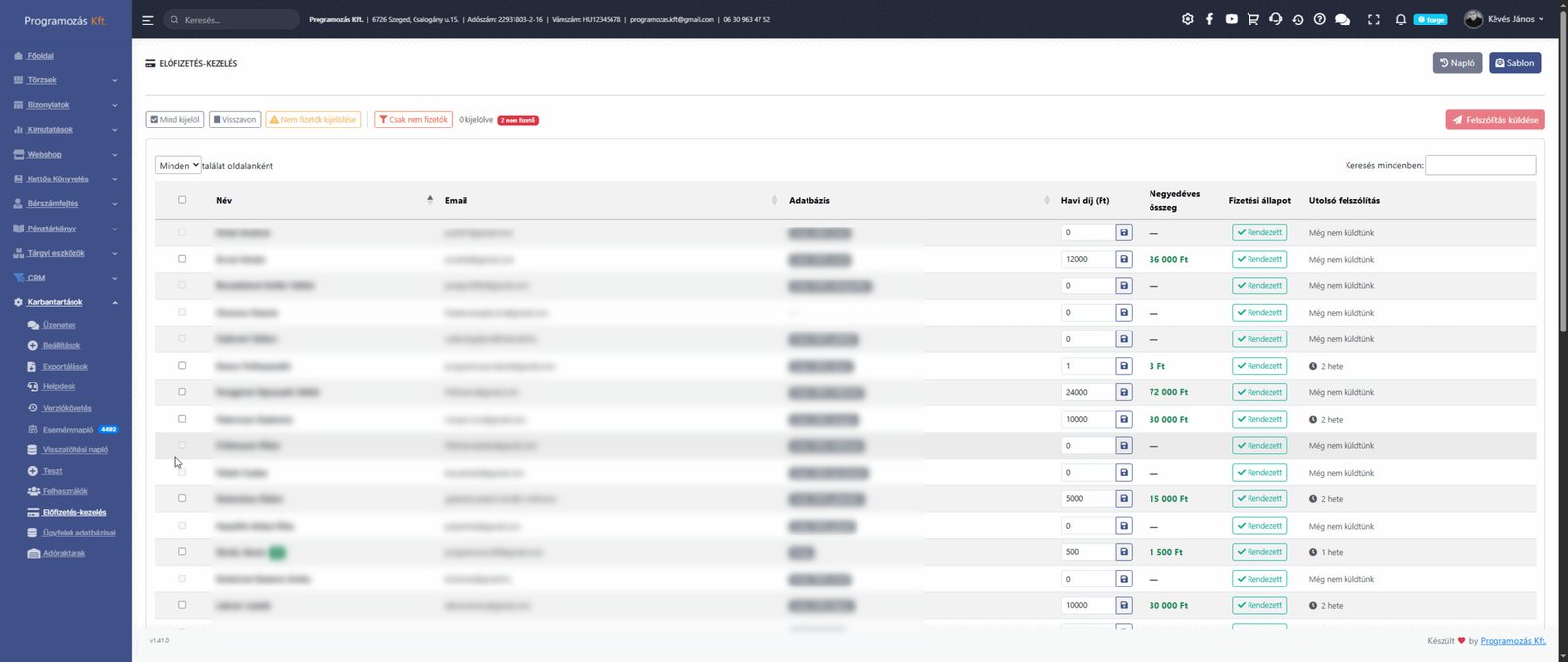
Task: Save monthly fee in the 12000 row
Action: click(x=1124, y=259)
